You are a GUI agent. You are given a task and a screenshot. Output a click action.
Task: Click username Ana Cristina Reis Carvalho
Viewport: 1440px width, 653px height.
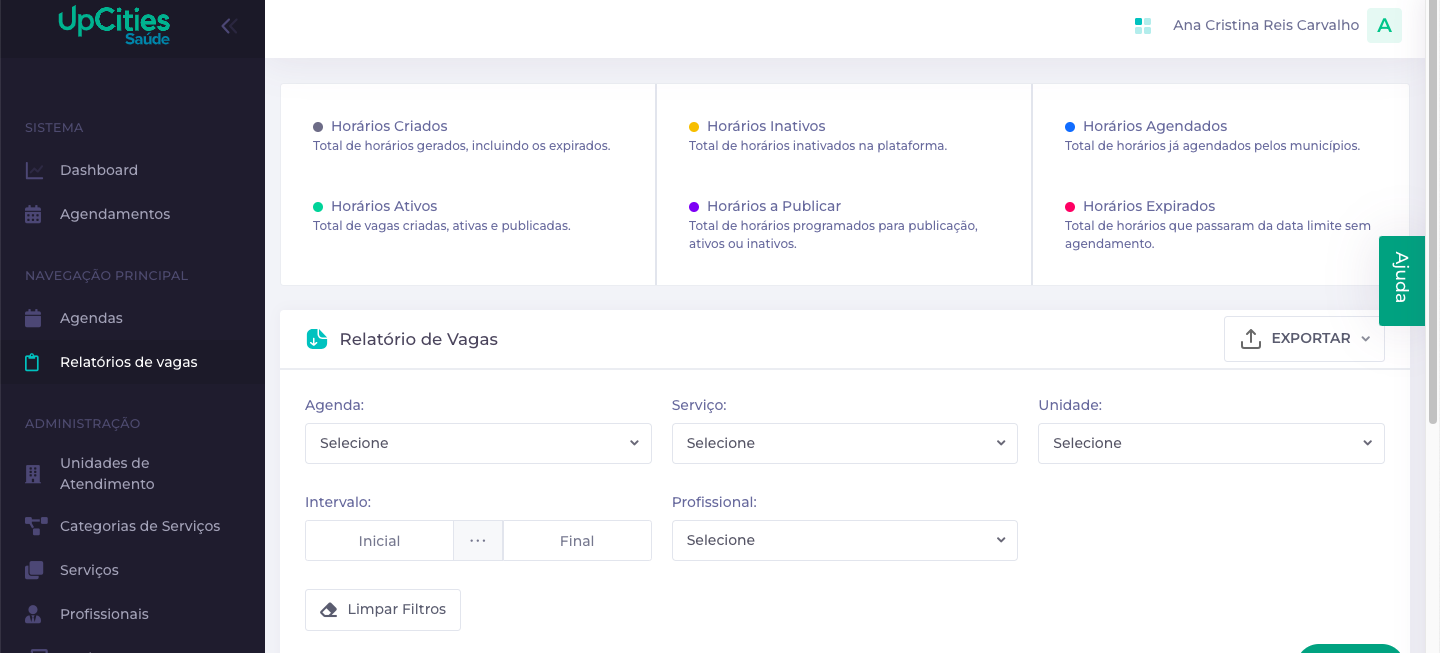pos(1266,26)
